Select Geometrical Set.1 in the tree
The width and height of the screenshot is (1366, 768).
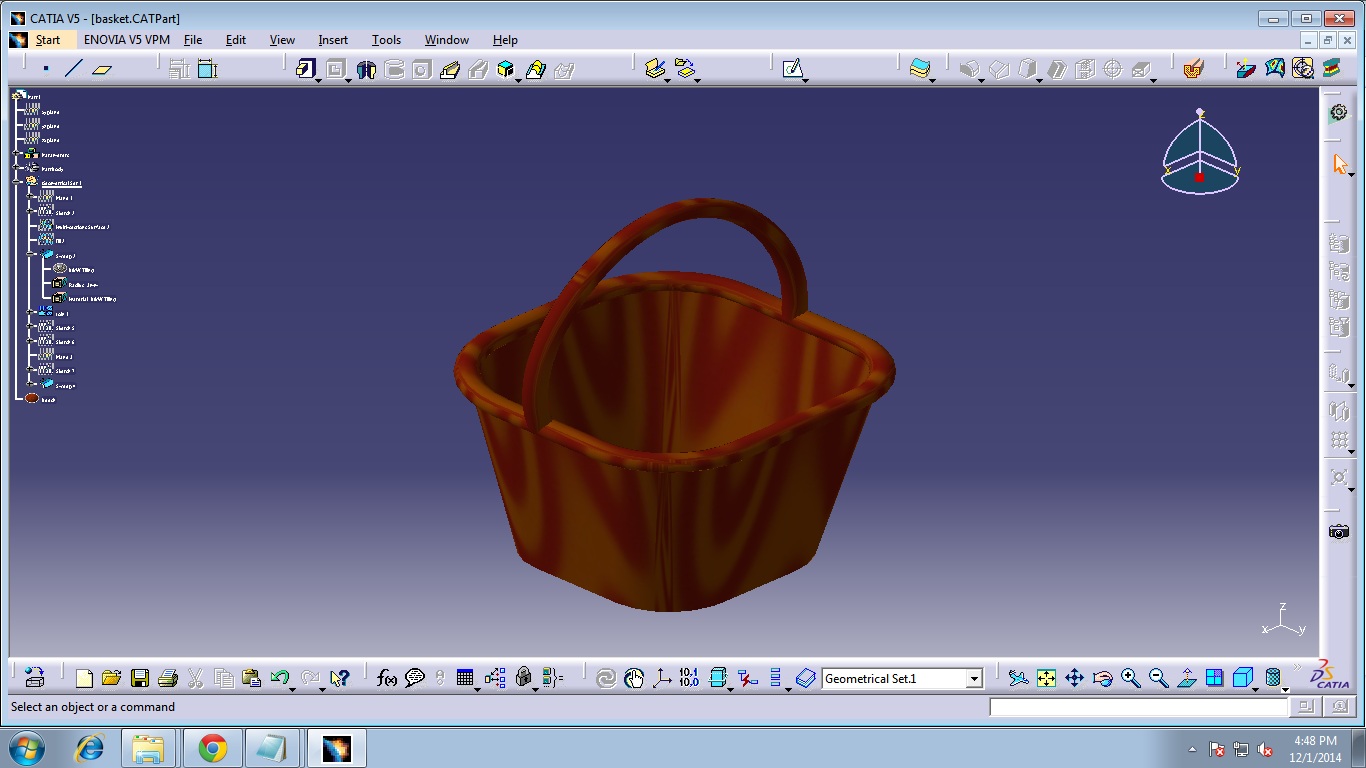point(62,183)
